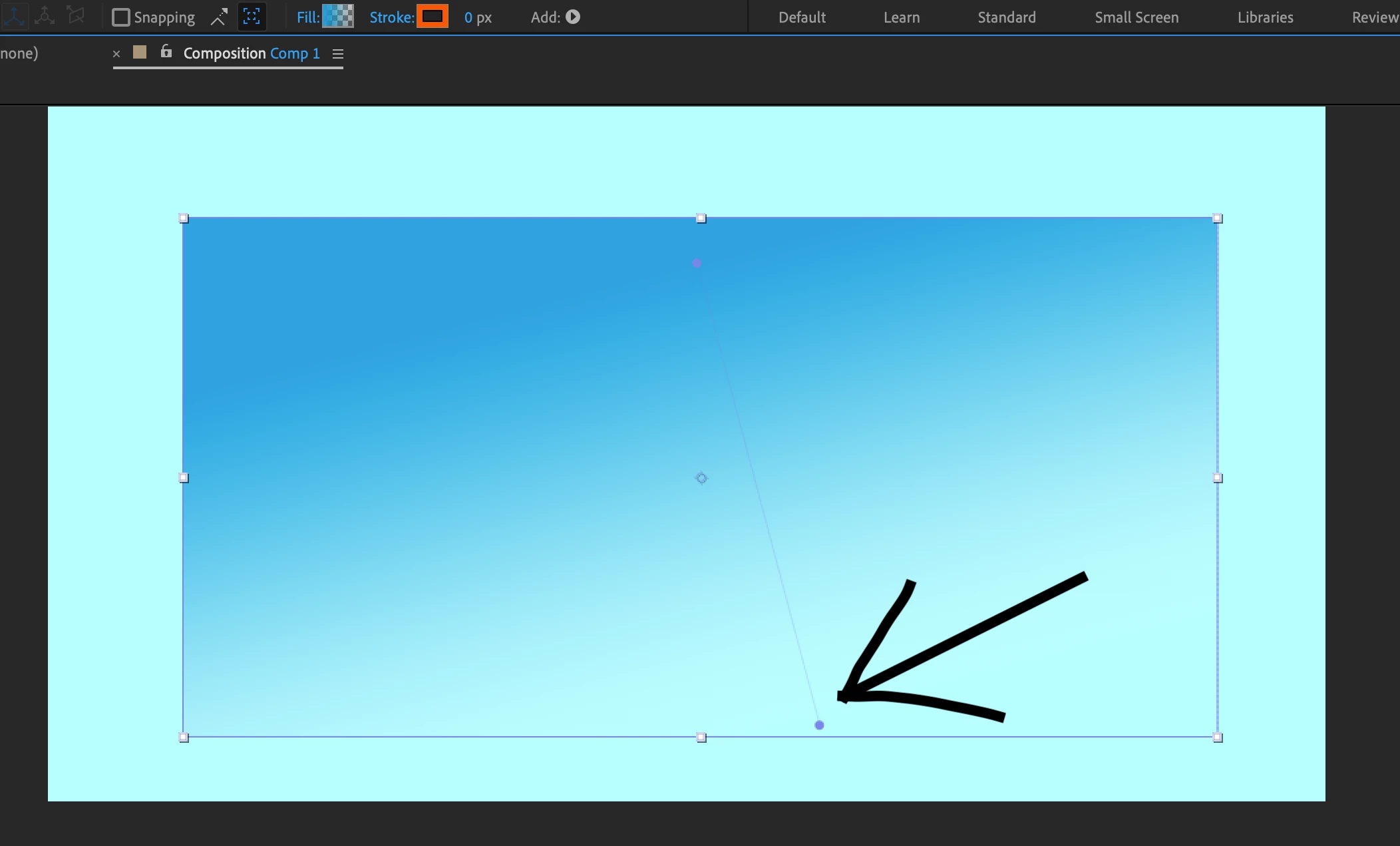1400x846 pixels.
Task: Click the Fill options label
Action: click(307, 17)
